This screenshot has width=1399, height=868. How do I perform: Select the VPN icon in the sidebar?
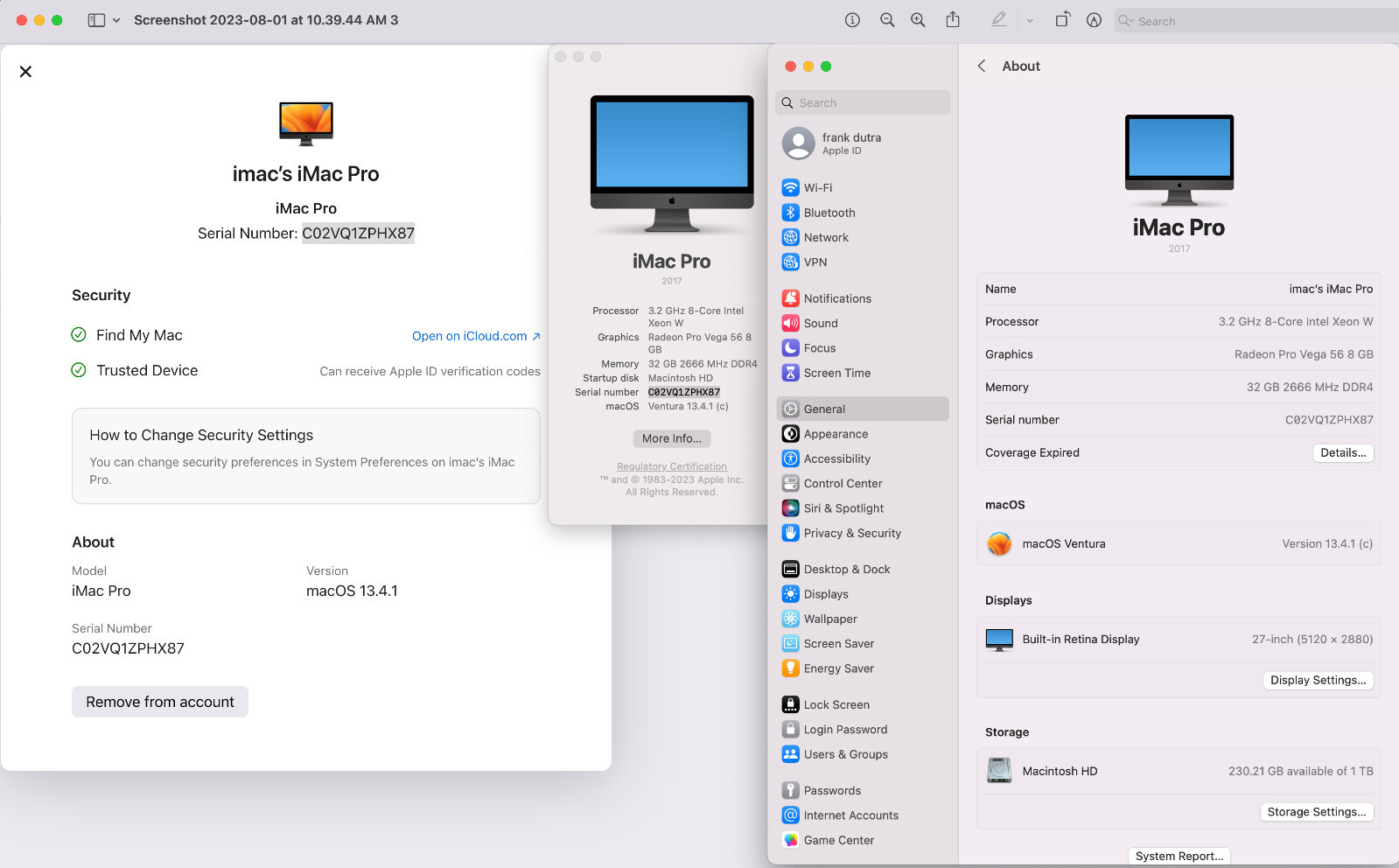pyautogui.click(x=790, y=262)
